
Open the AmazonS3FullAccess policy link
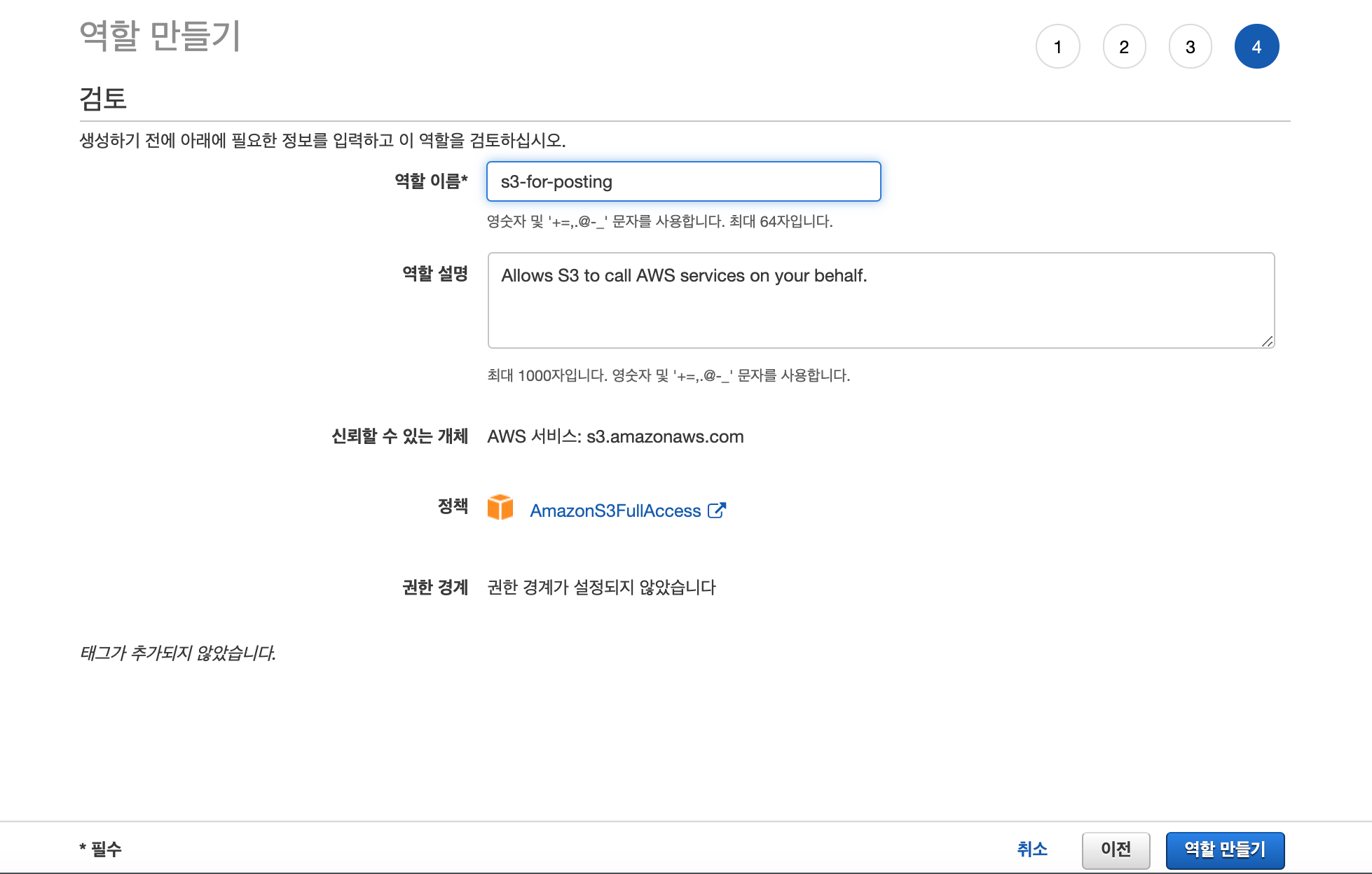coord(615,511)
